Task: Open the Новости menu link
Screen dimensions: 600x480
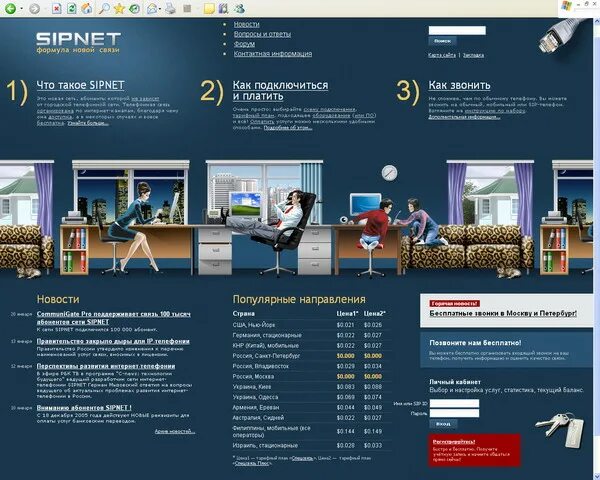Action: pyautogui.click(x=246, y=24)
